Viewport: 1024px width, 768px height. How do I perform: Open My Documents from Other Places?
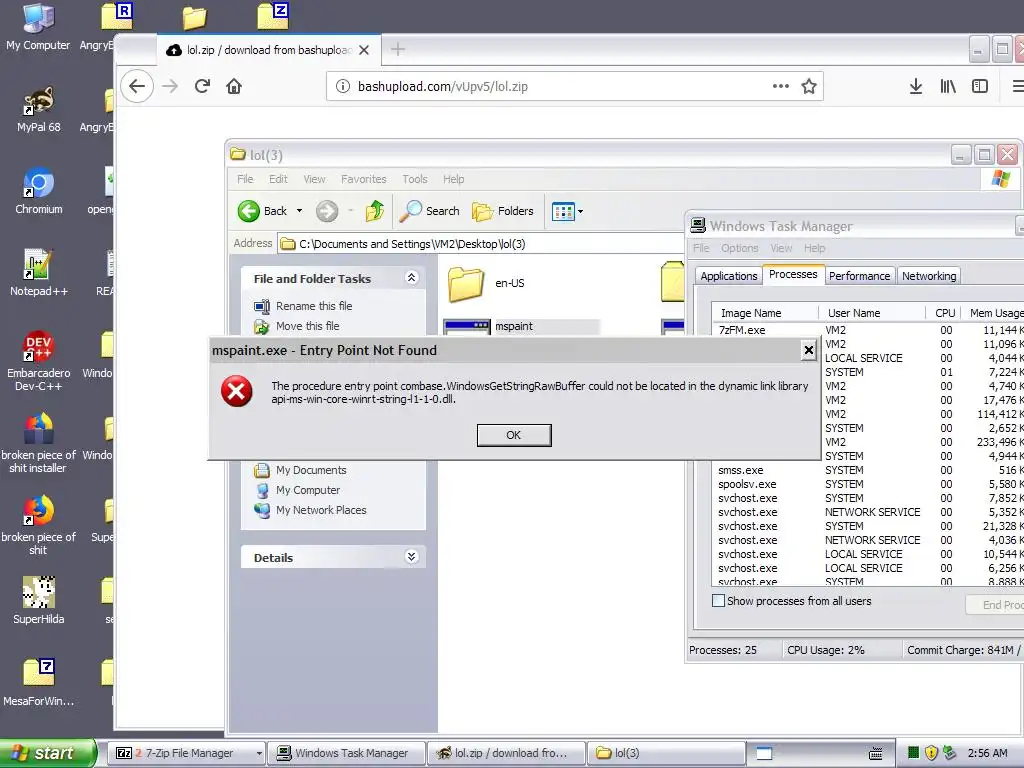click(311, 470)
